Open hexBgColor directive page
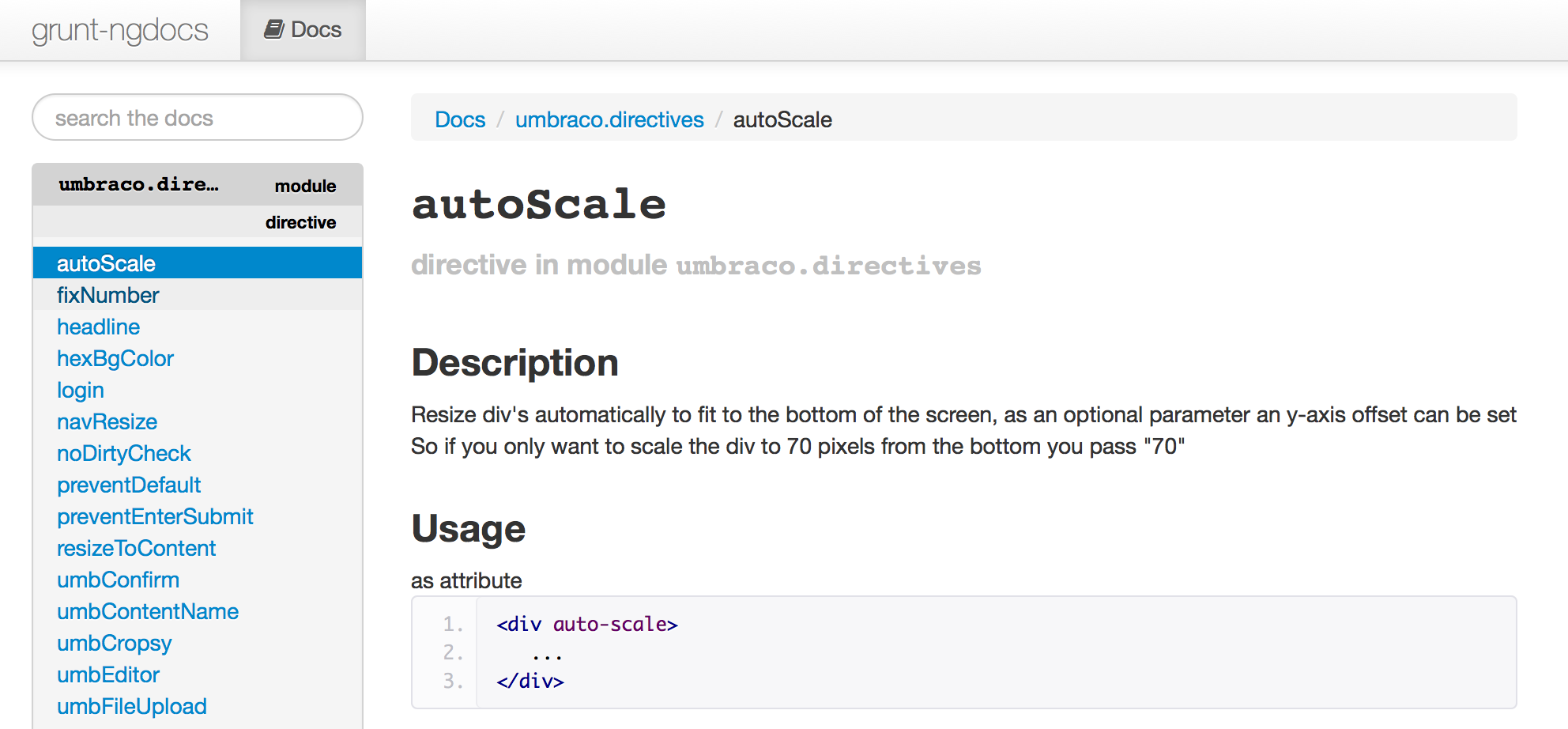The width and height of the screenshot is (1568, 729). click(x=115, y=358)
